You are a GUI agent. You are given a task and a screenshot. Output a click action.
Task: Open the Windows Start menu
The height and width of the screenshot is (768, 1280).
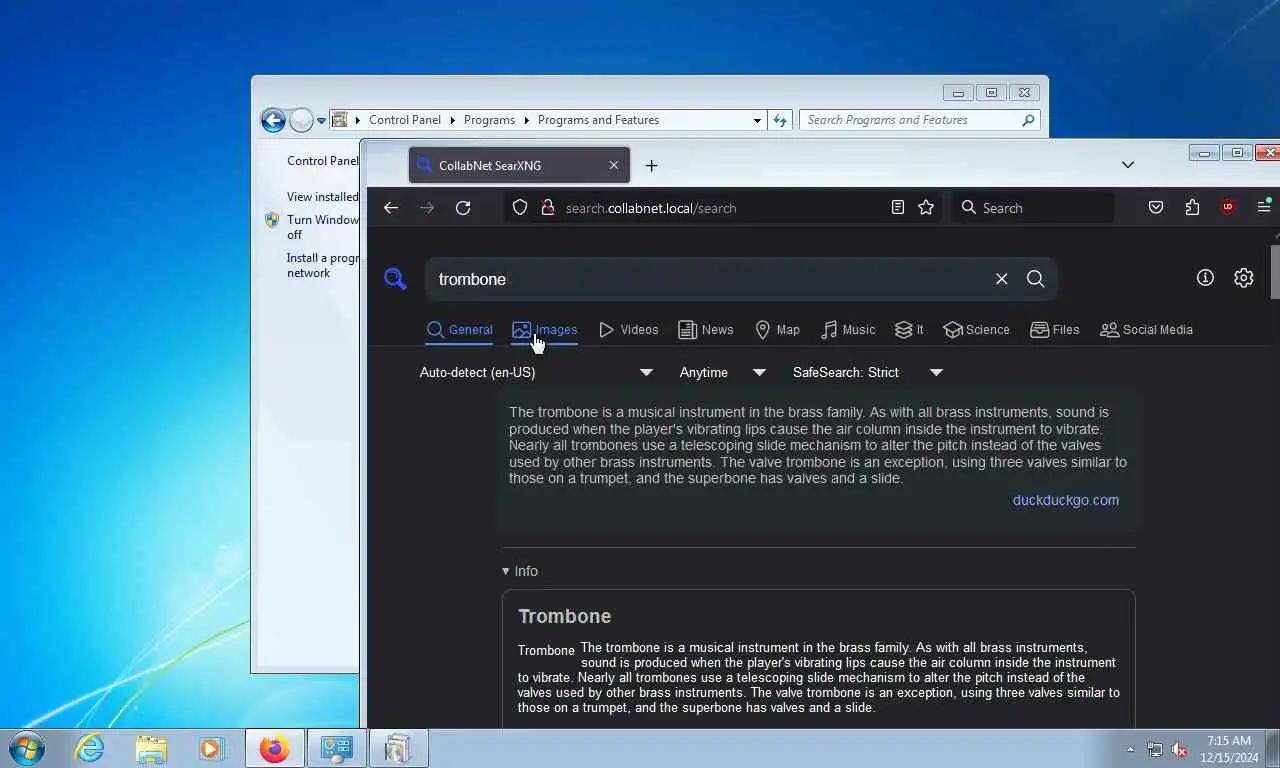[26, 748]
